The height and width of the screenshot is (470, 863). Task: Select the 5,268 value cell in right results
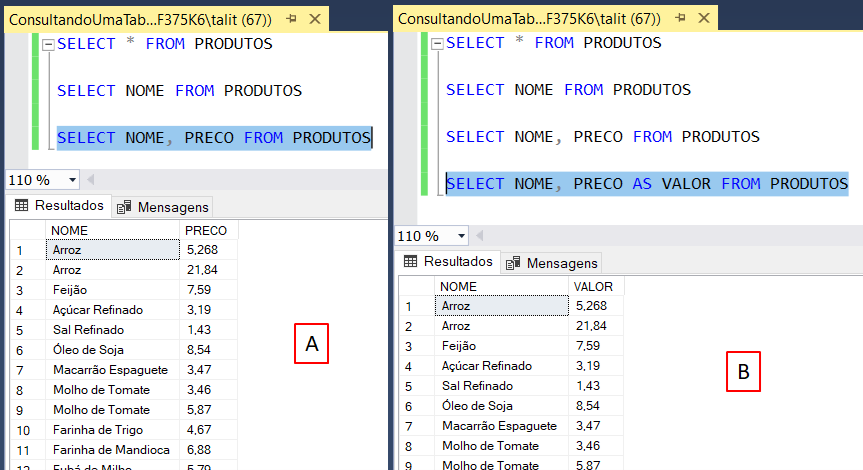(x=597, y=306)
